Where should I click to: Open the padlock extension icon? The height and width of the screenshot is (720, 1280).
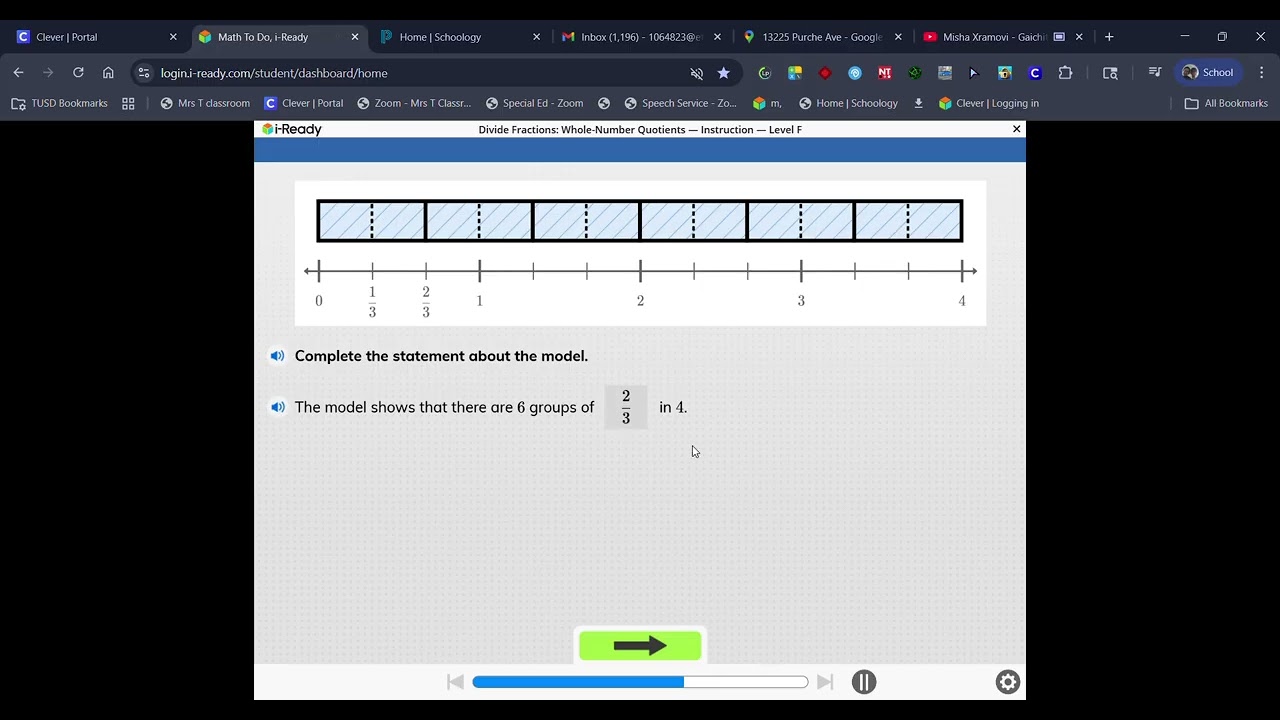click(x=1005, y=73)
